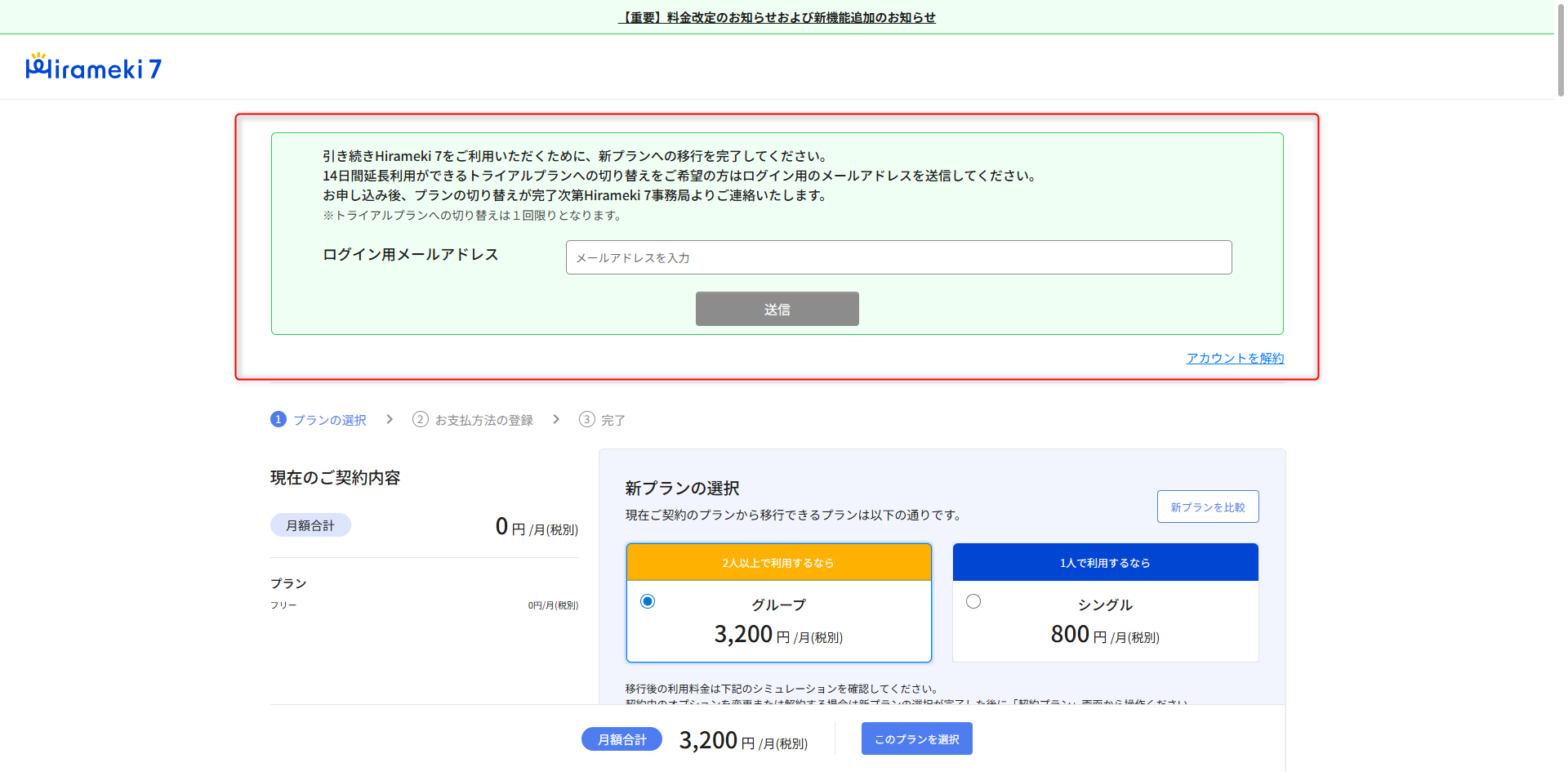Click the numbered circle 3 step icon

[587, 419]
